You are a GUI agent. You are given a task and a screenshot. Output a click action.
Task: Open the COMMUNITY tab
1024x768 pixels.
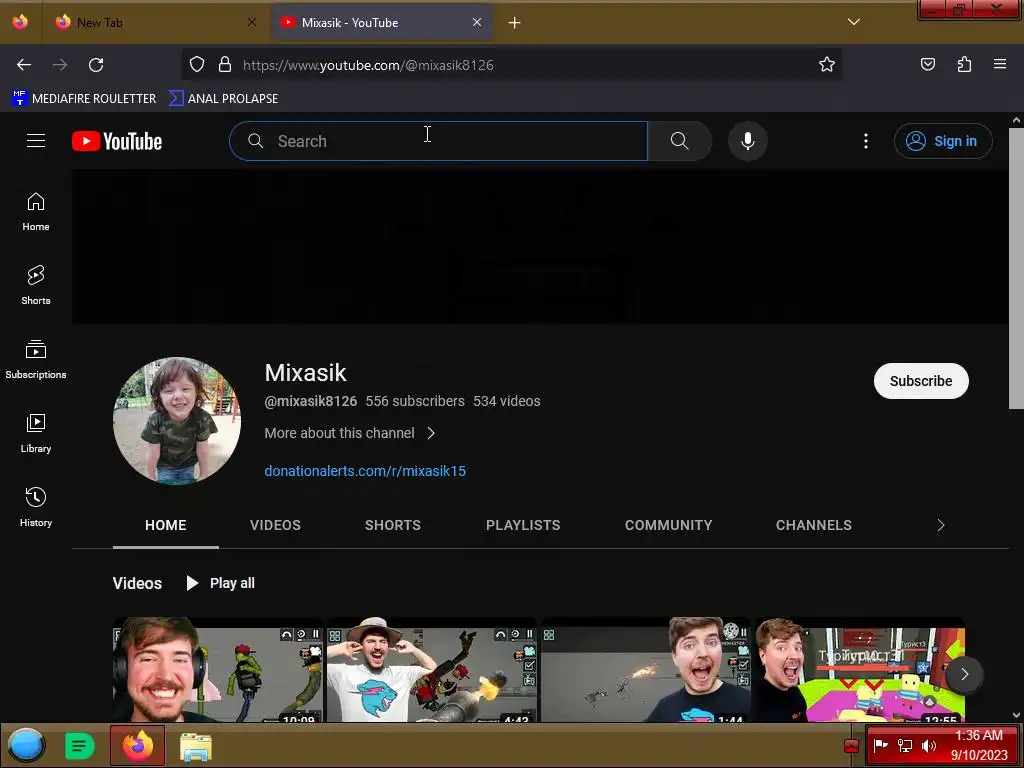click(x=668, y=525)
